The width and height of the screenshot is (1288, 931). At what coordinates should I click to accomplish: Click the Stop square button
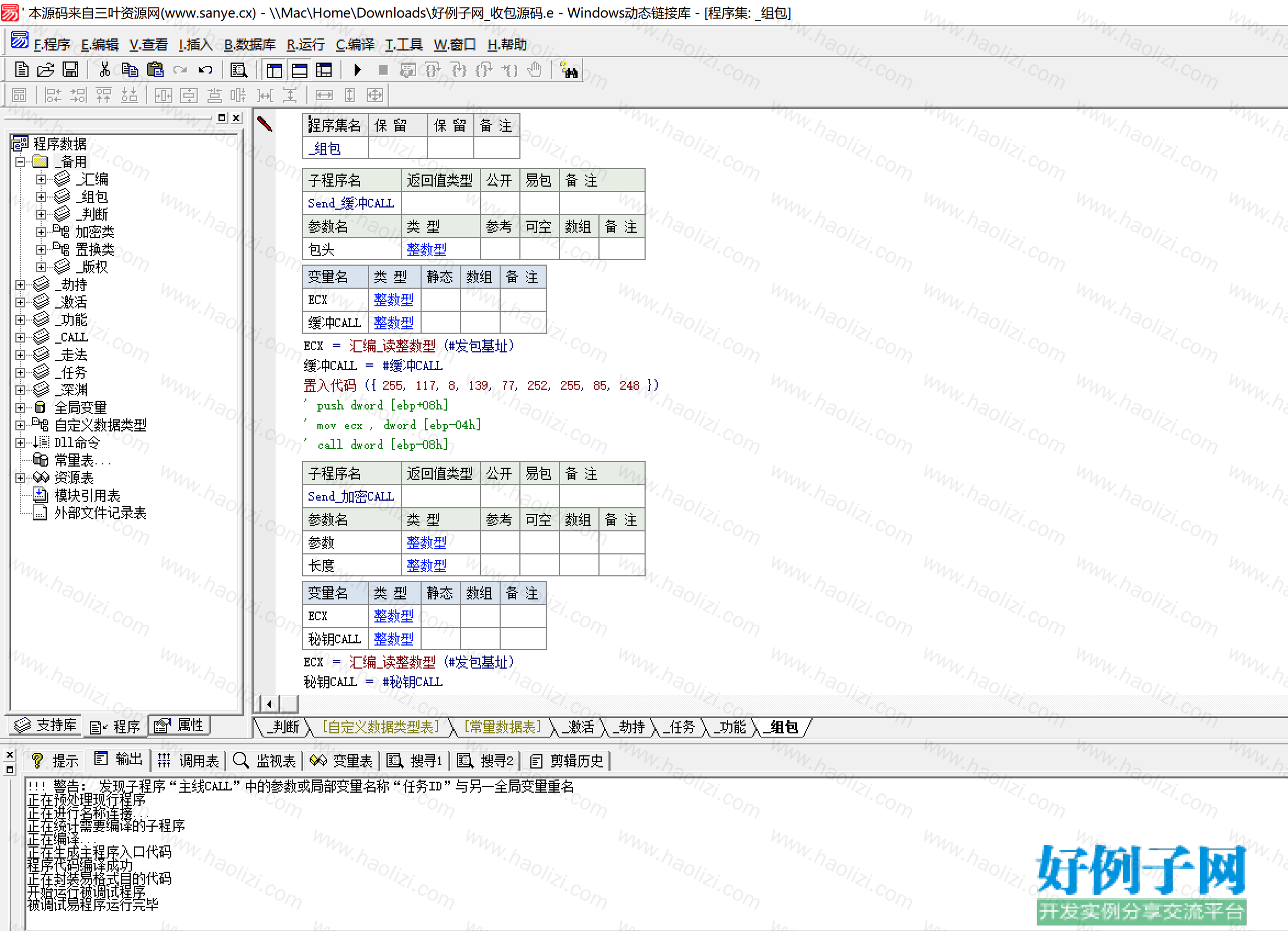(383, 70)
